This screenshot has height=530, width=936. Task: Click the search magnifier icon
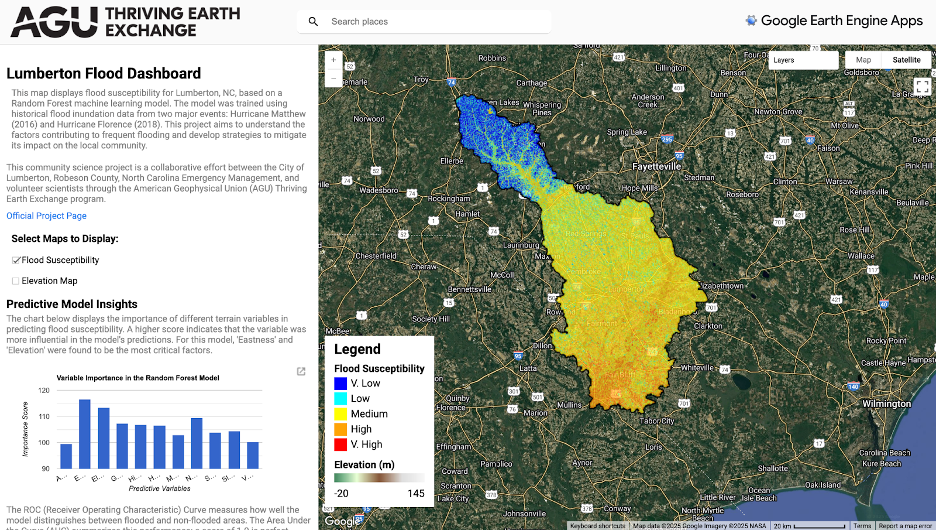click(x=313, y=21)
